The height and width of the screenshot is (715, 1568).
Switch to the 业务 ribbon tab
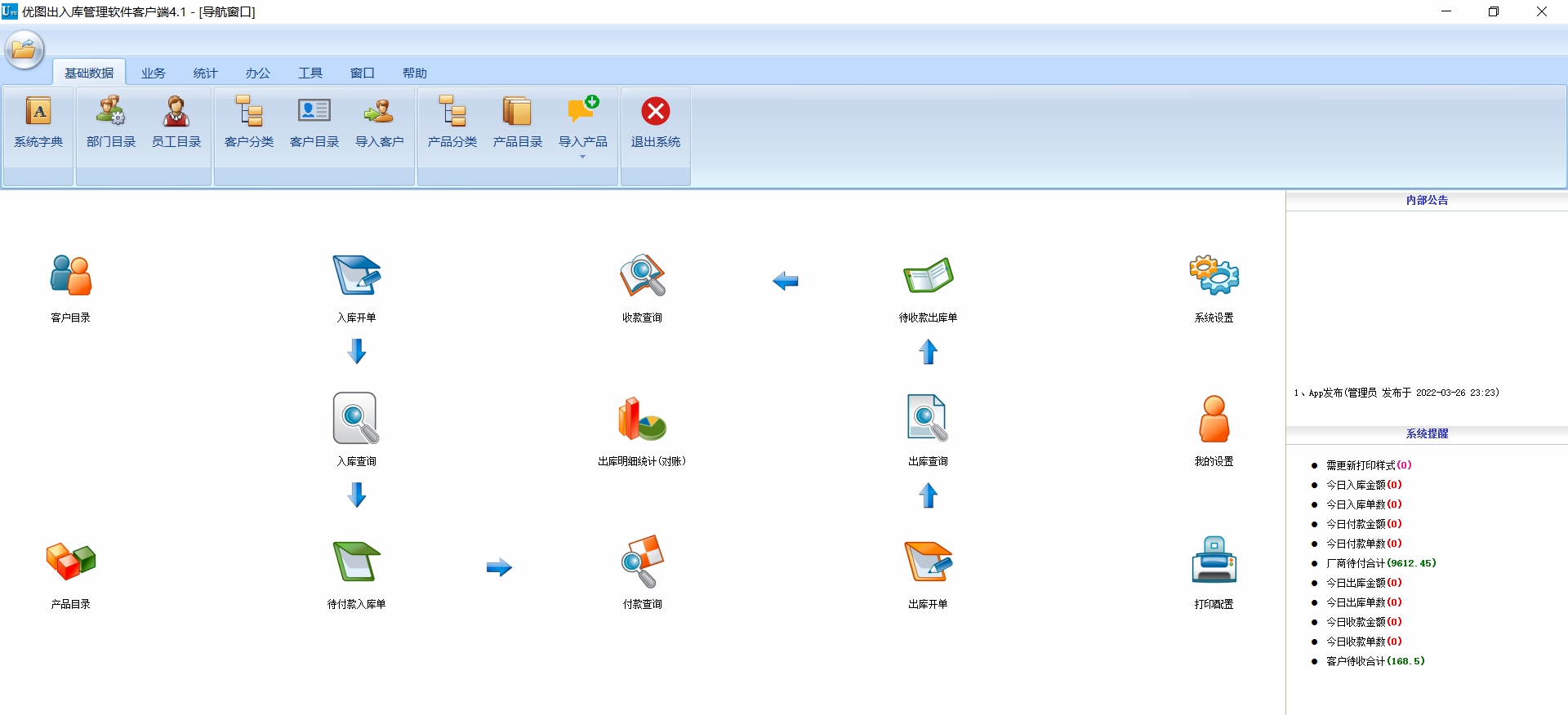click(154, 73)
